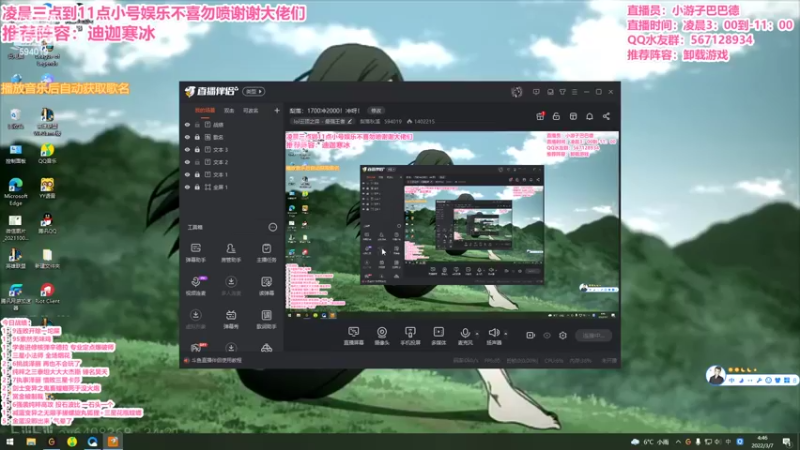Open mode switch pill beside 直播伴侣 logo
The image size is (800, 450).
click(254, 92)
